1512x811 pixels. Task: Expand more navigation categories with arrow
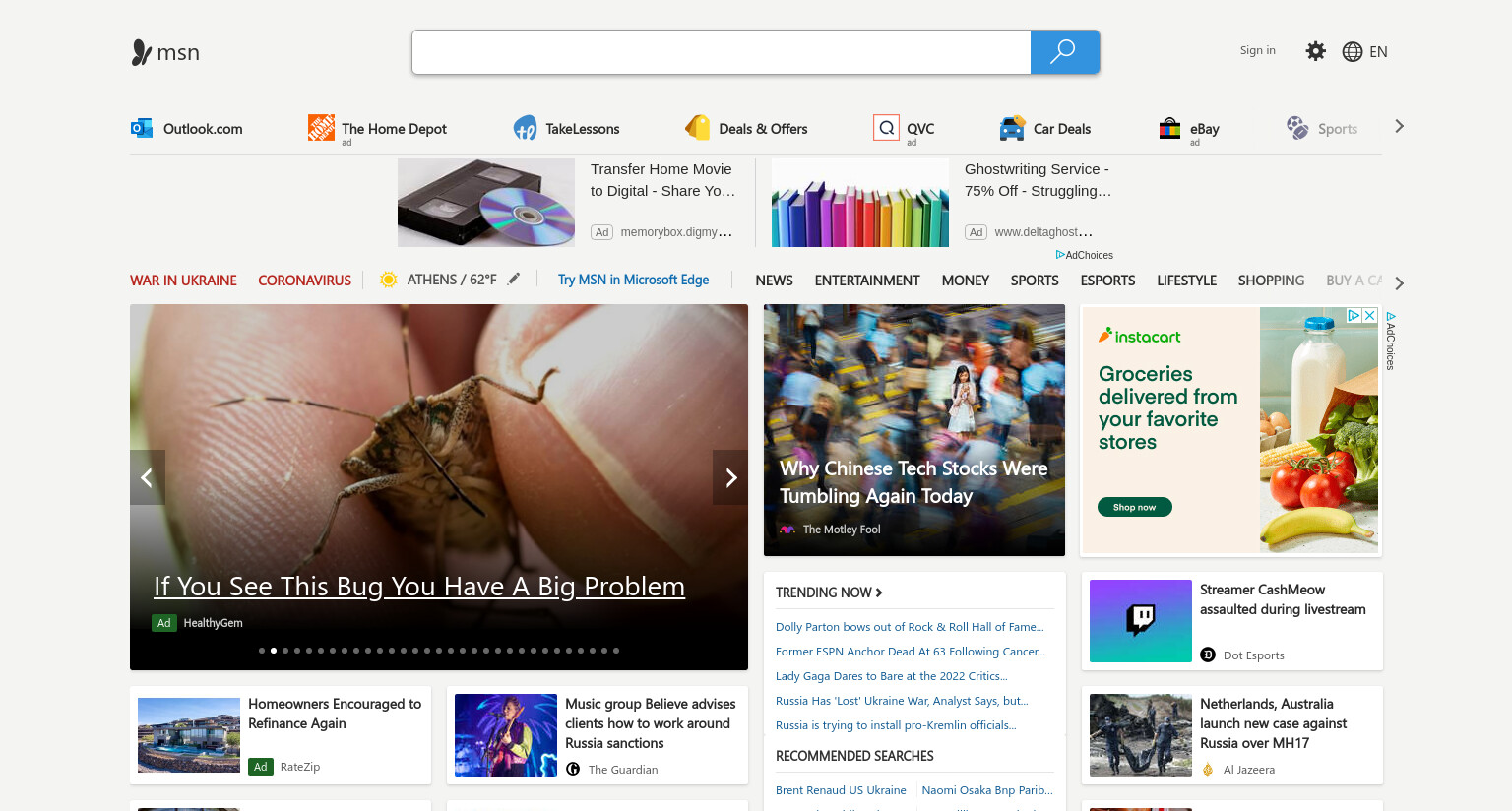[1399, 283]
